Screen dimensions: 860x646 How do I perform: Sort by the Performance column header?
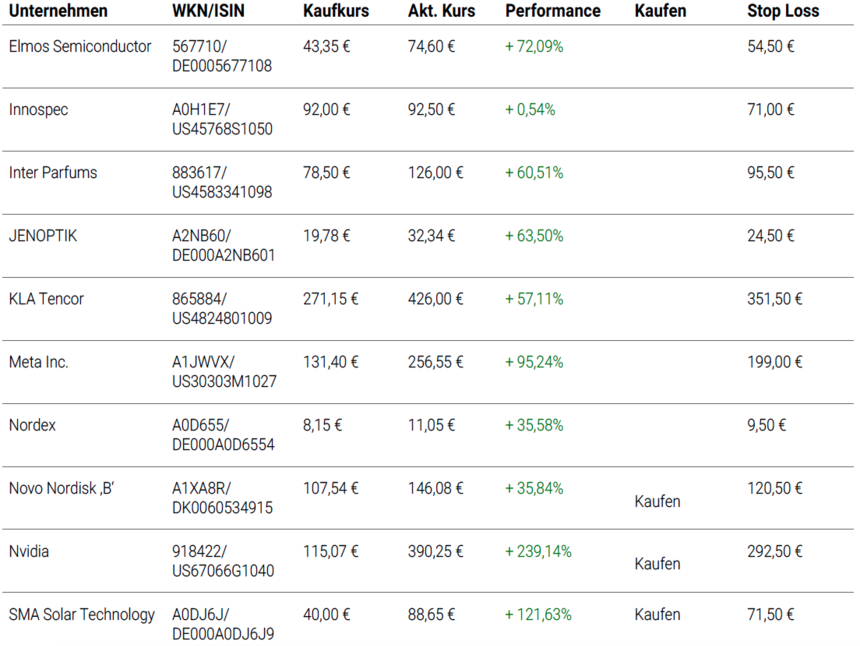click(552, 11)
